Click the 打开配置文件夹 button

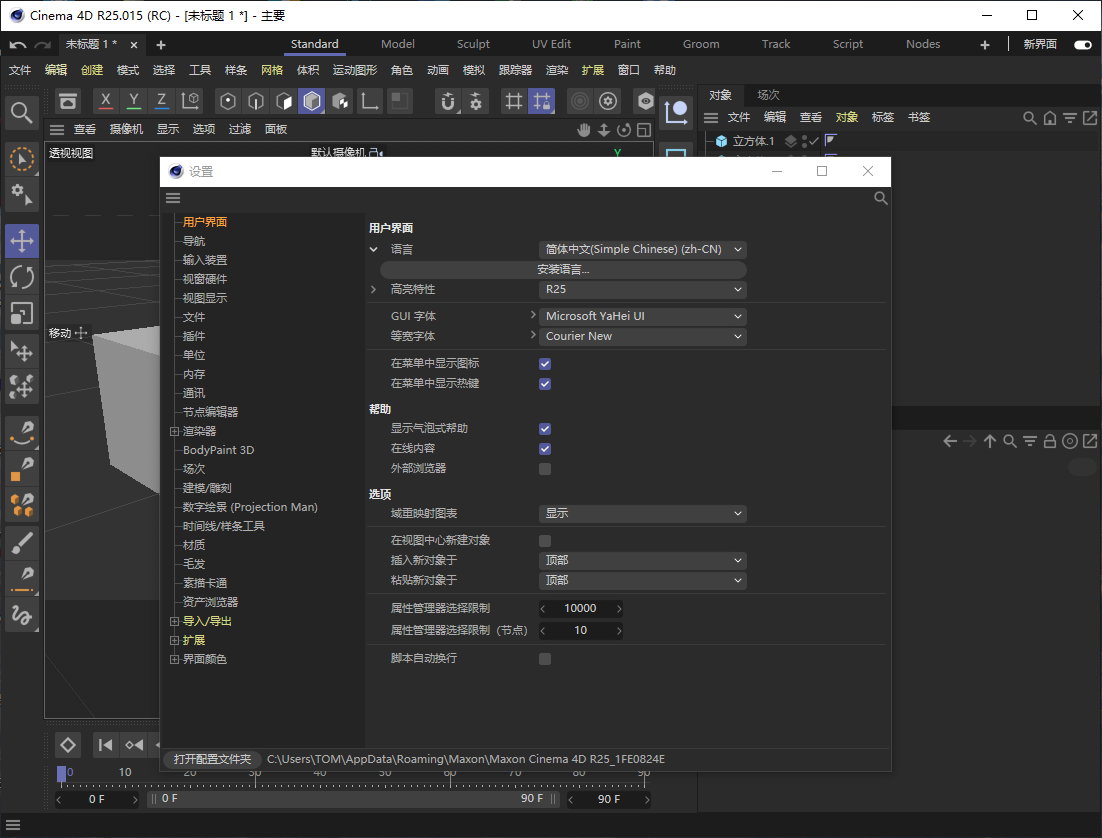click(x=212, y=759)
